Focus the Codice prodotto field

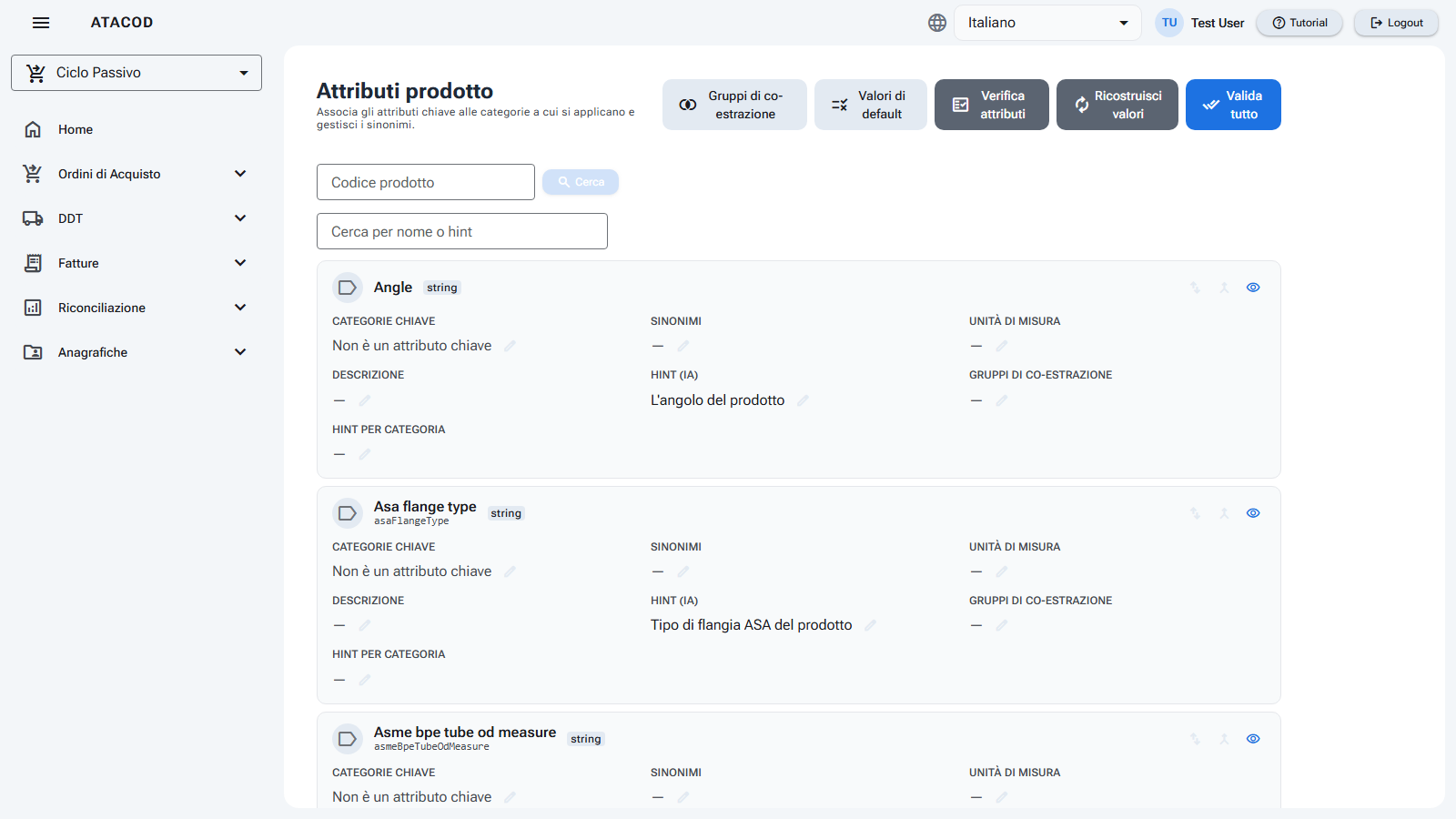(426, 182)
